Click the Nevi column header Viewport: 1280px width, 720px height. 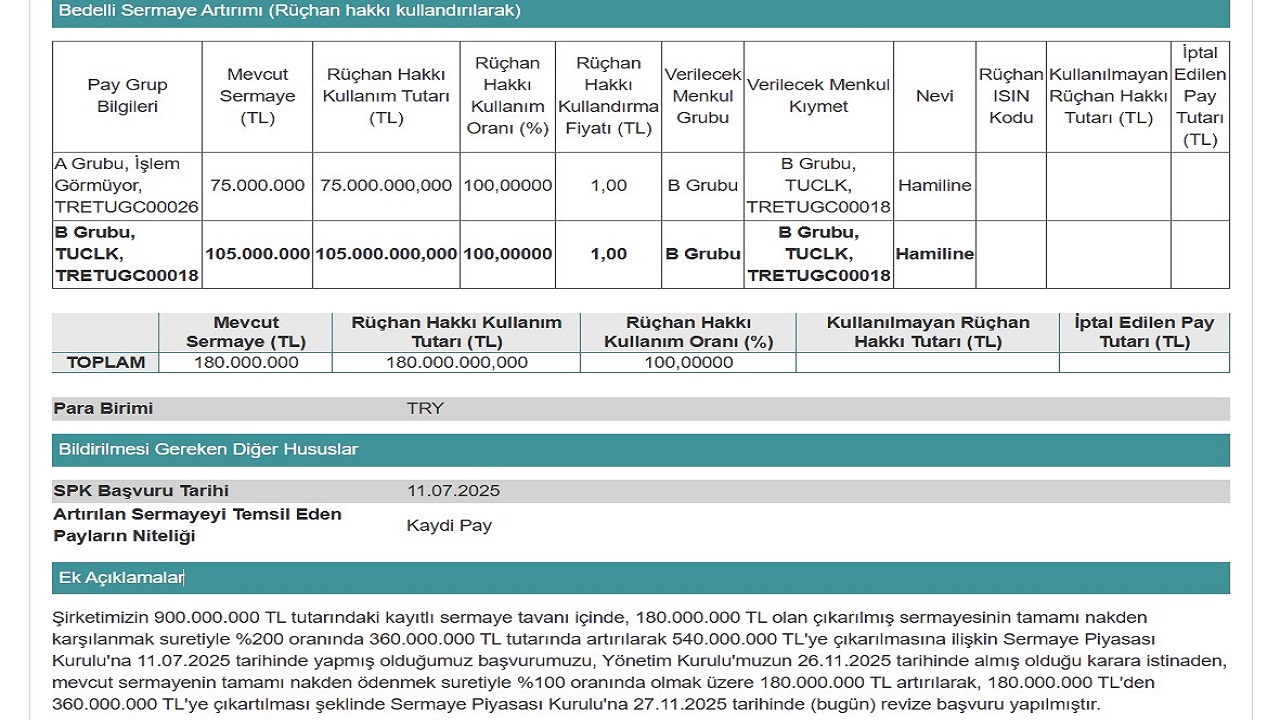934,96
